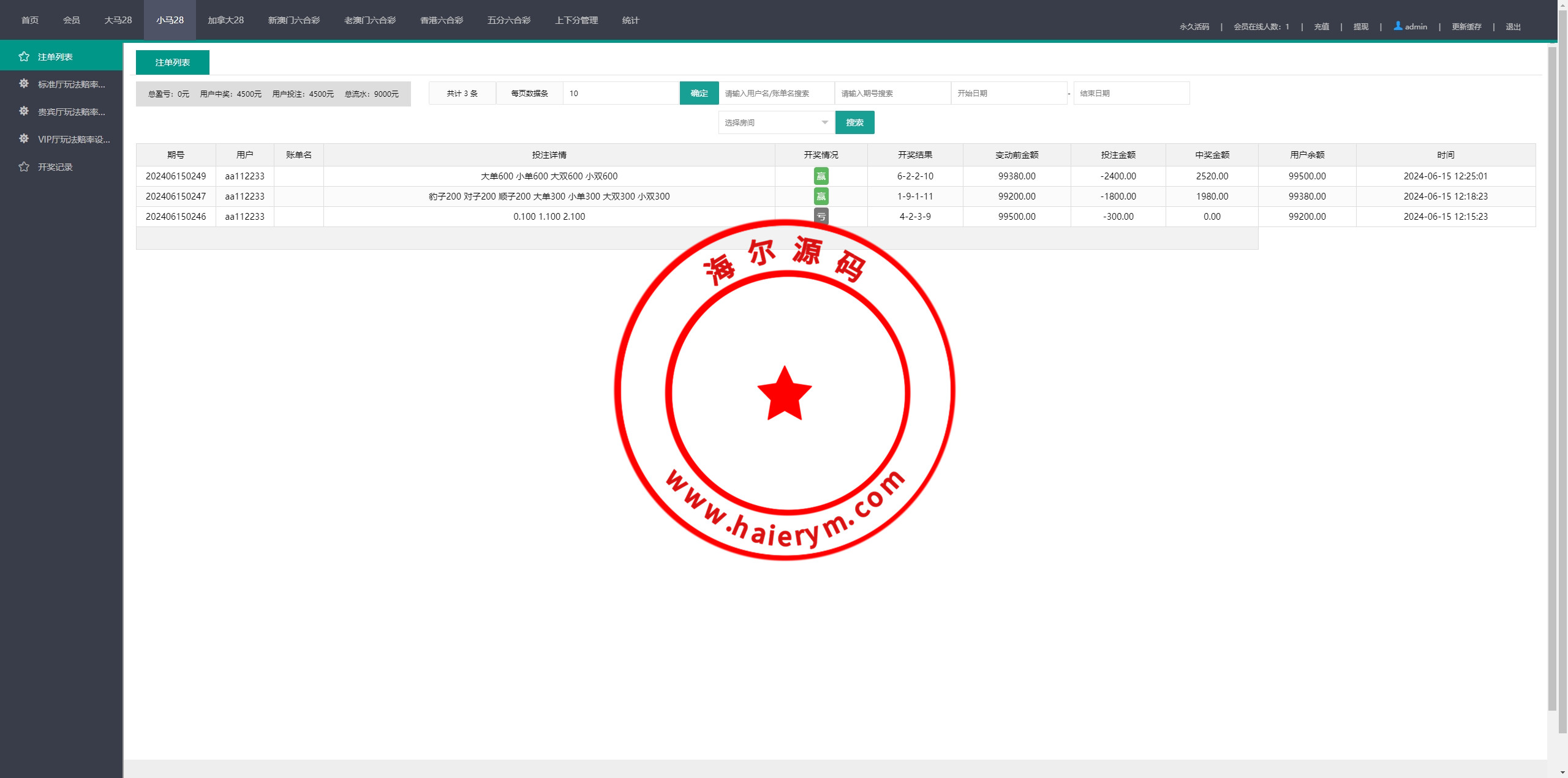Viewport: 1568px width, 778px height.
Task: Click green 赢 badge for period 202406150249
Action: (821, 176)
